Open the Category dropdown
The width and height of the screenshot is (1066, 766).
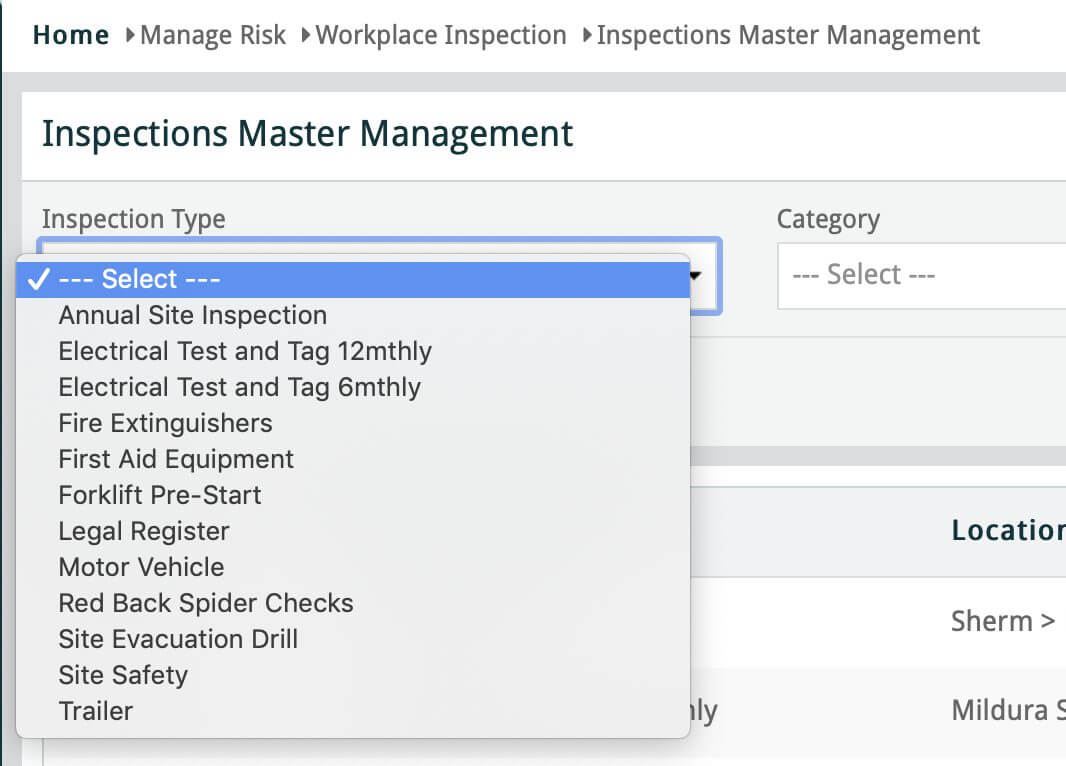920,275
